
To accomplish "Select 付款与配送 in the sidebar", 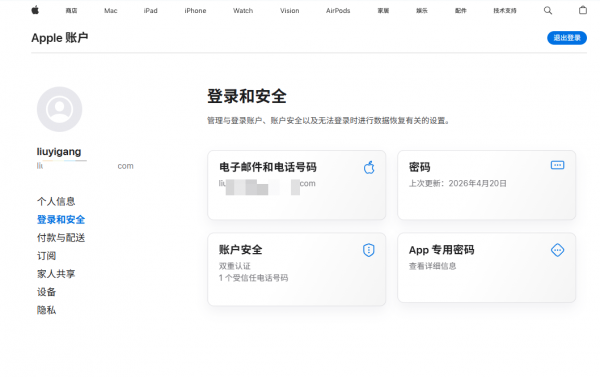I will (61, 238).
